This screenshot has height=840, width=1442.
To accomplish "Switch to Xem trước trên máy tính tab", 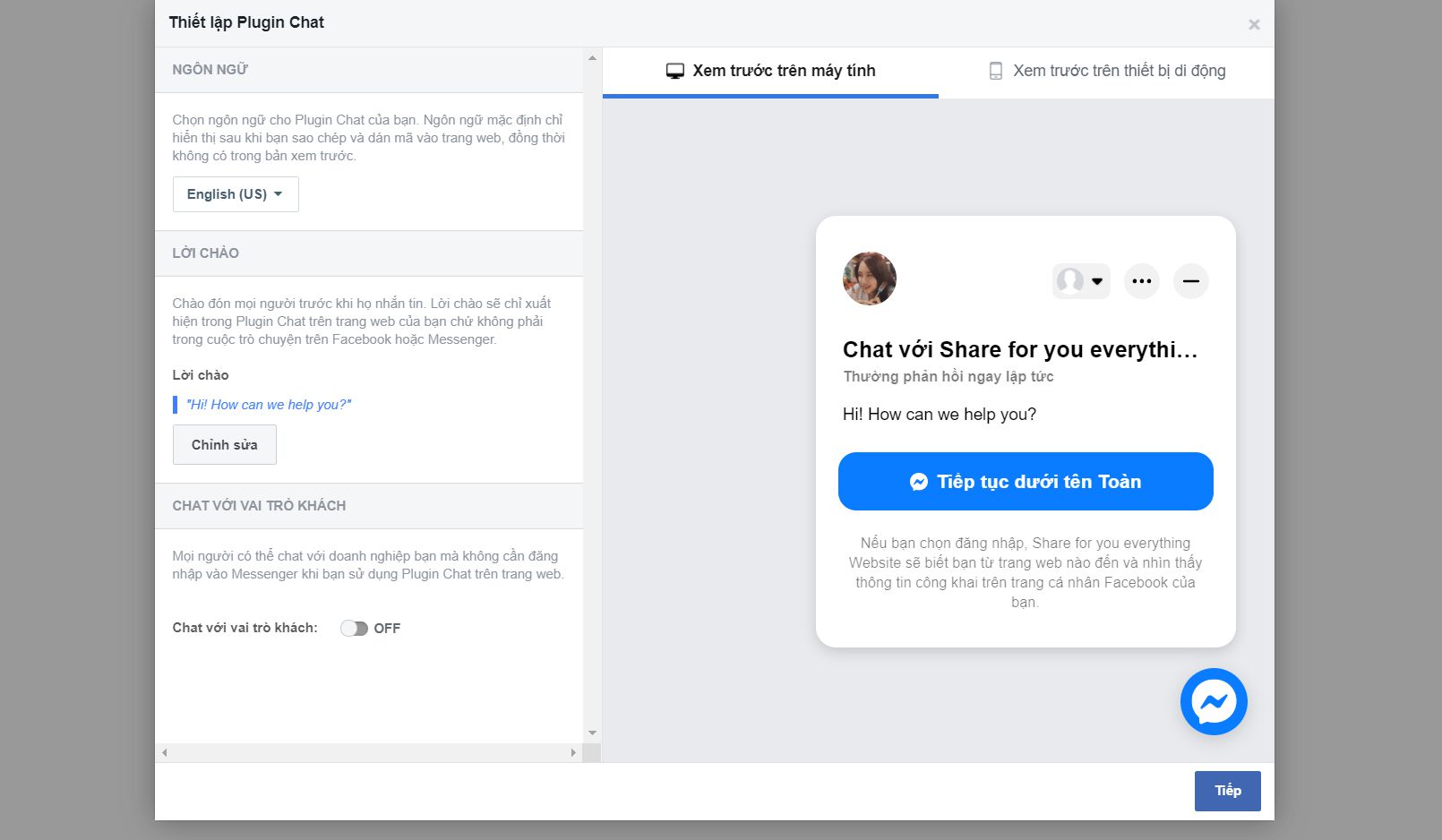I will coord(770,72).
